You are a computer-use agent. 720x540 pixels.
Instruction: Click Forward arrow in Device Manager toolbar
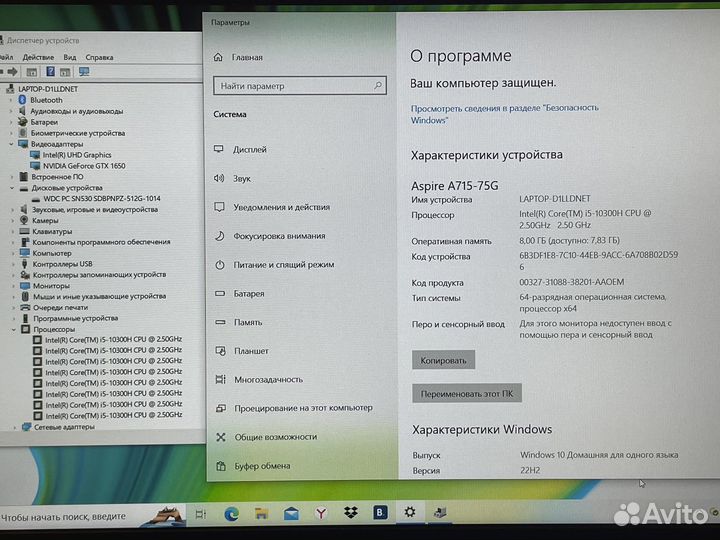12,72
